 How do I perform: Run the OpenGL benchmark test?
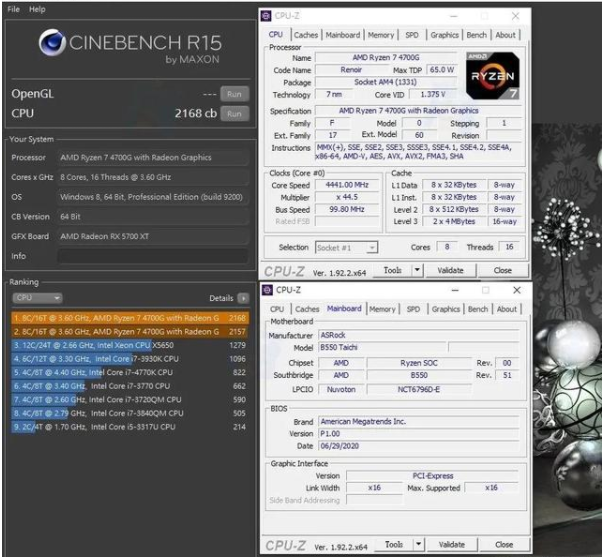pyautogui.click(x=234, y=93)
